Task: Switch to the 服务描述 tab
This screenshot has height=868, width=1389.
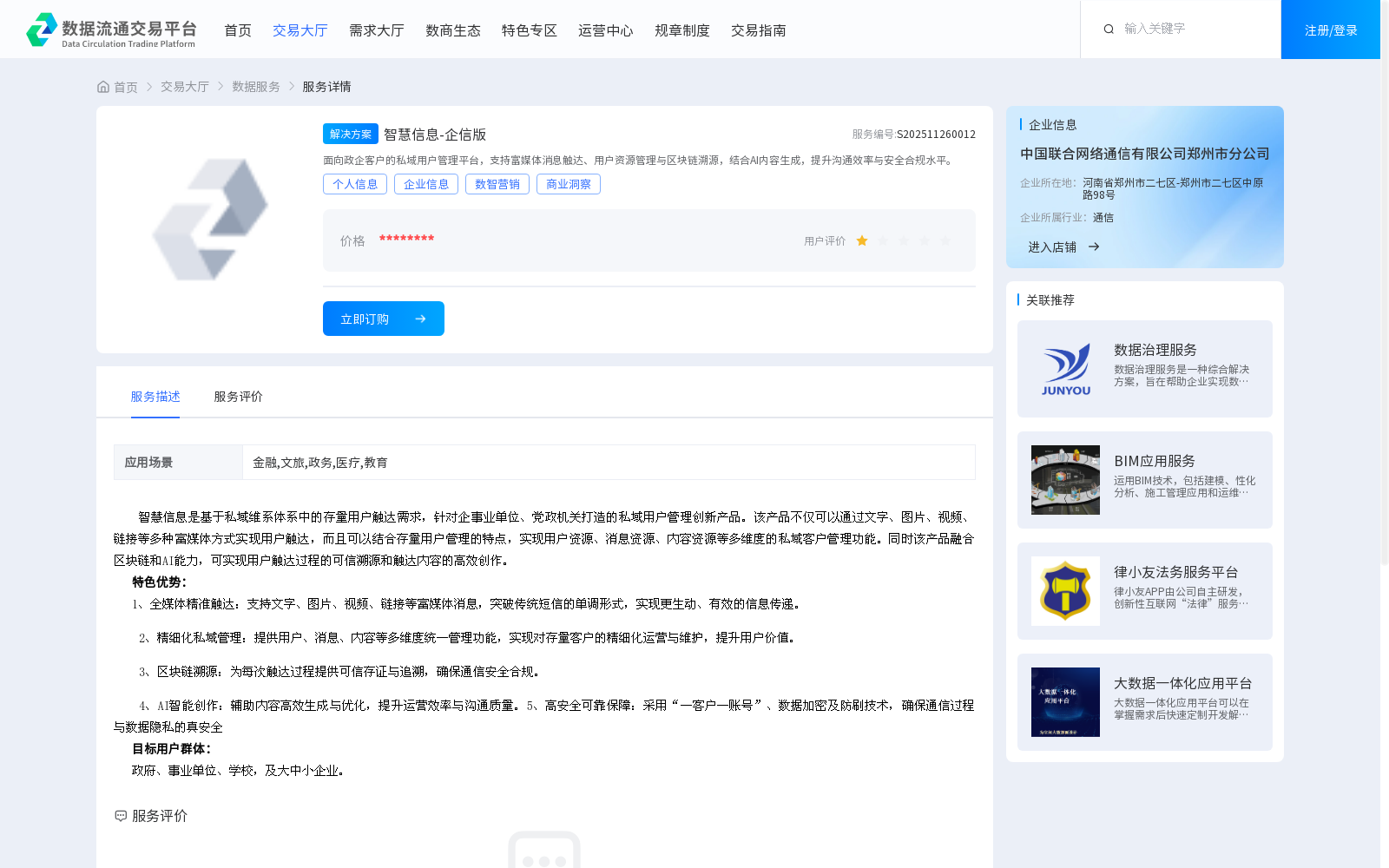Action: 155,397
